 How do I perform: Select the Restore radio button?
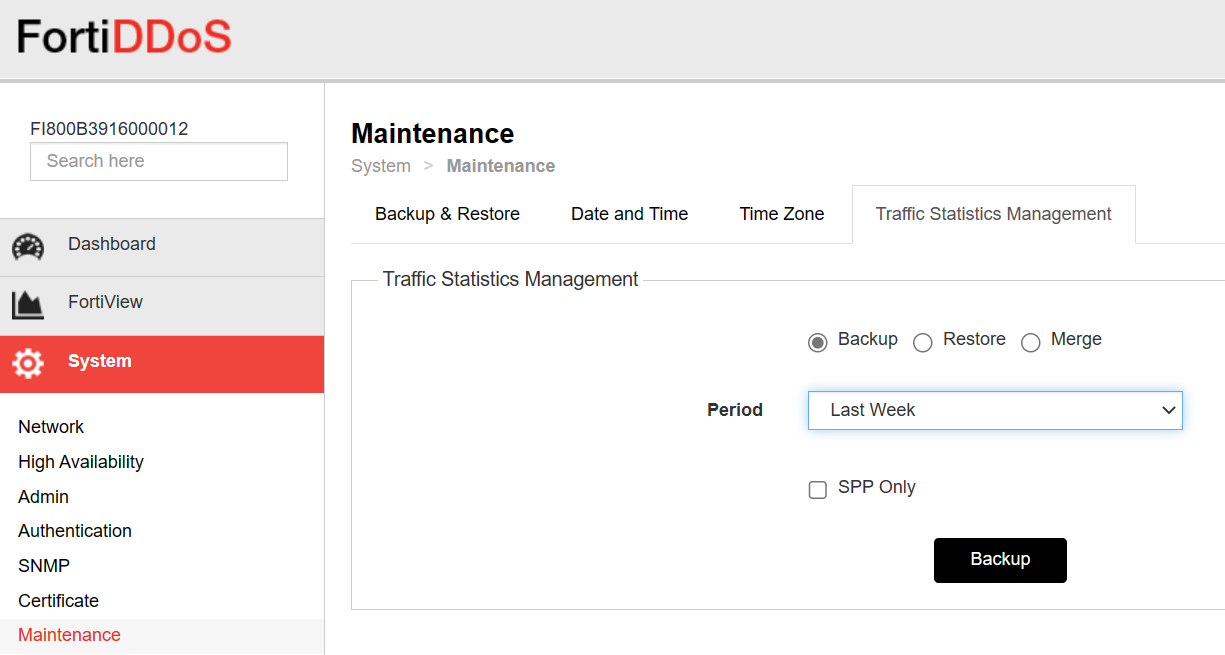point(923,342)
